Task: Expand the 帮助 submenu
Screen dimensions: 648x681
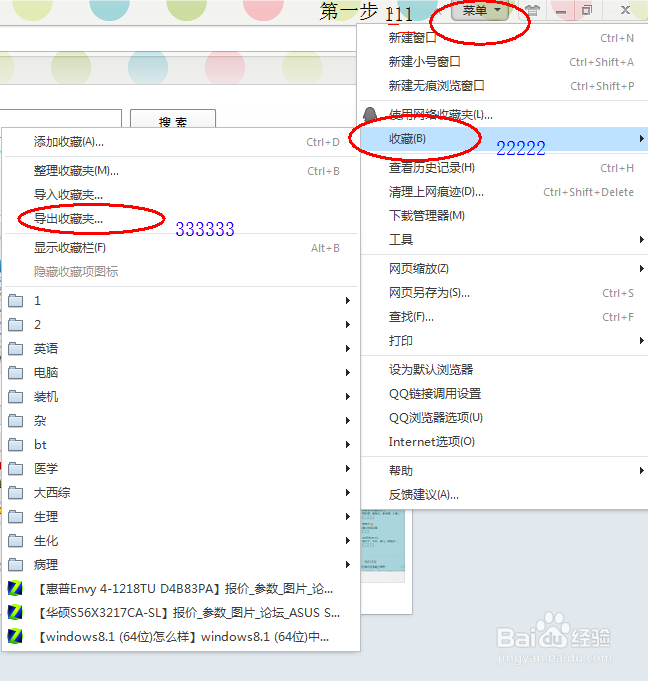Action: 401,471
